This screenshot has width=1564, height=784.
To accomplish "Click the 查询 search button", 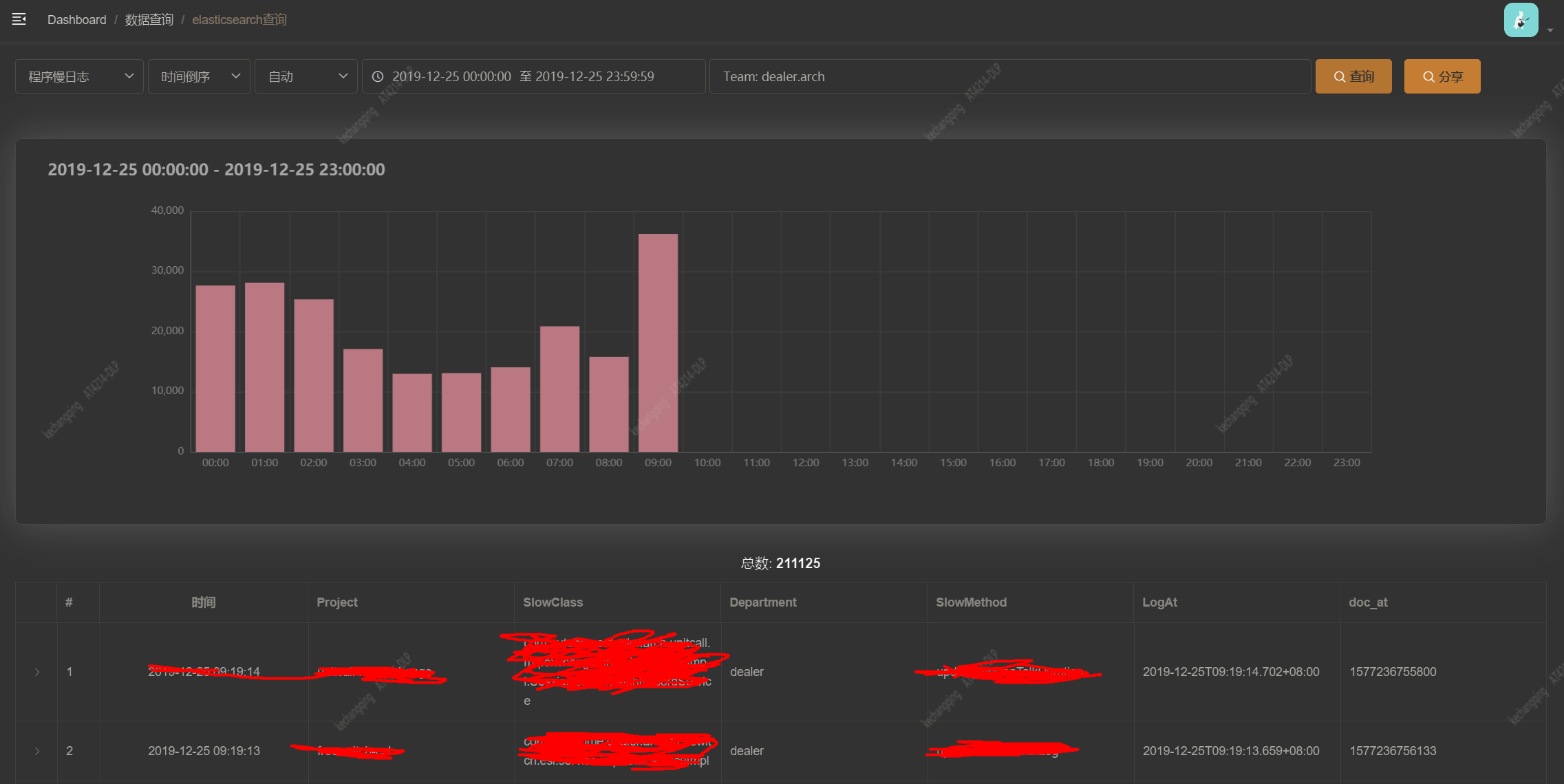I will 1353,76.
